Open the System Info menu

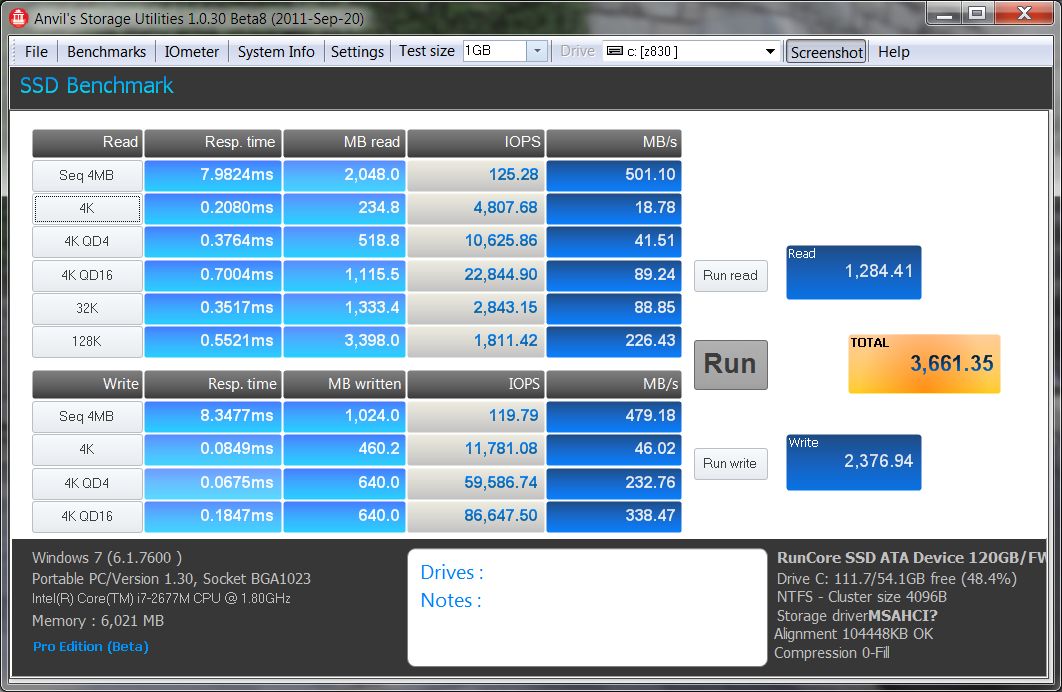click(276, 52)
